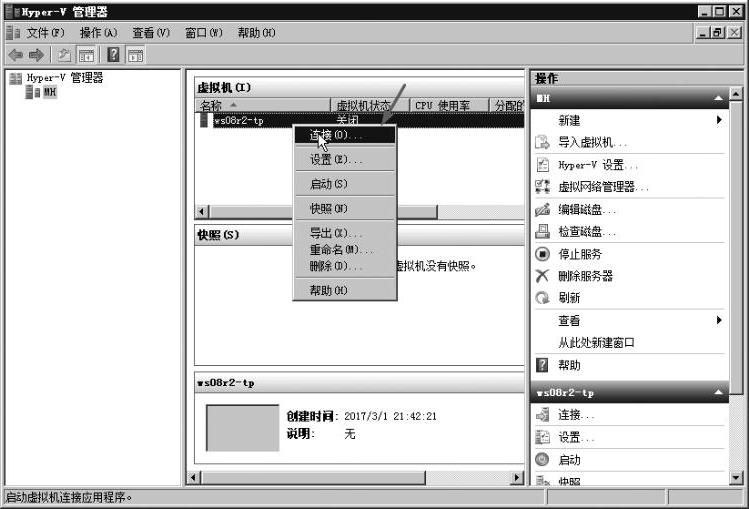Viewport: 749px width, 509px height.
Task: Choose 快照(N) in the context menu
Action: (x=344, y=208)
